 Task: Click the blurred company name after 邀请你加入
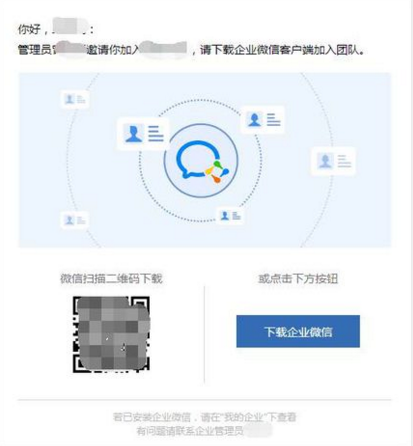(x=163, y=49)
